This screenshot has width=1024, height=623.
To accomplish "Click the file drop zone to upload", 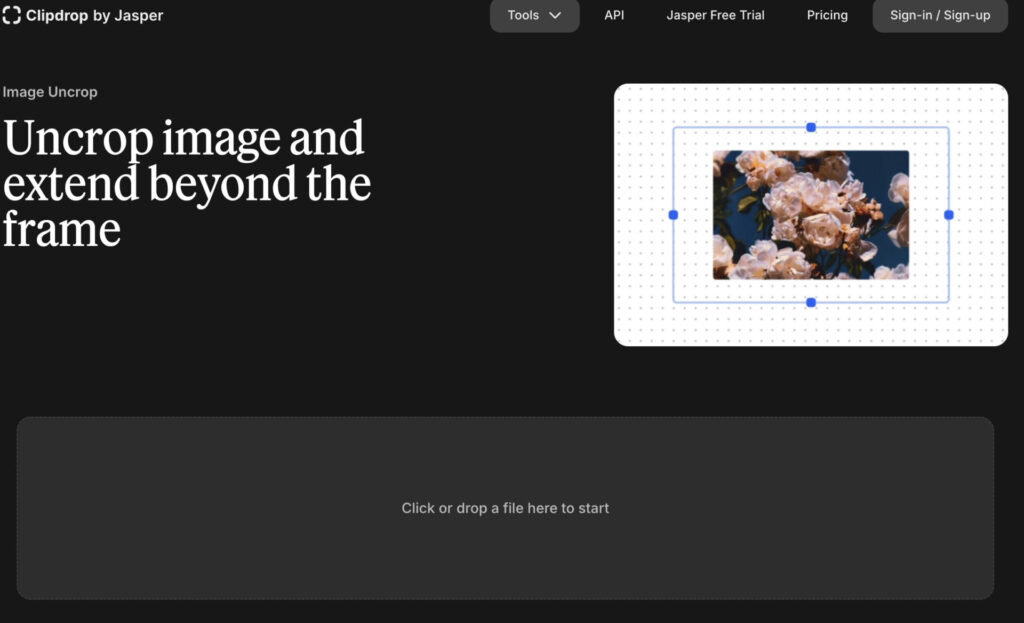I will (505, 560).
